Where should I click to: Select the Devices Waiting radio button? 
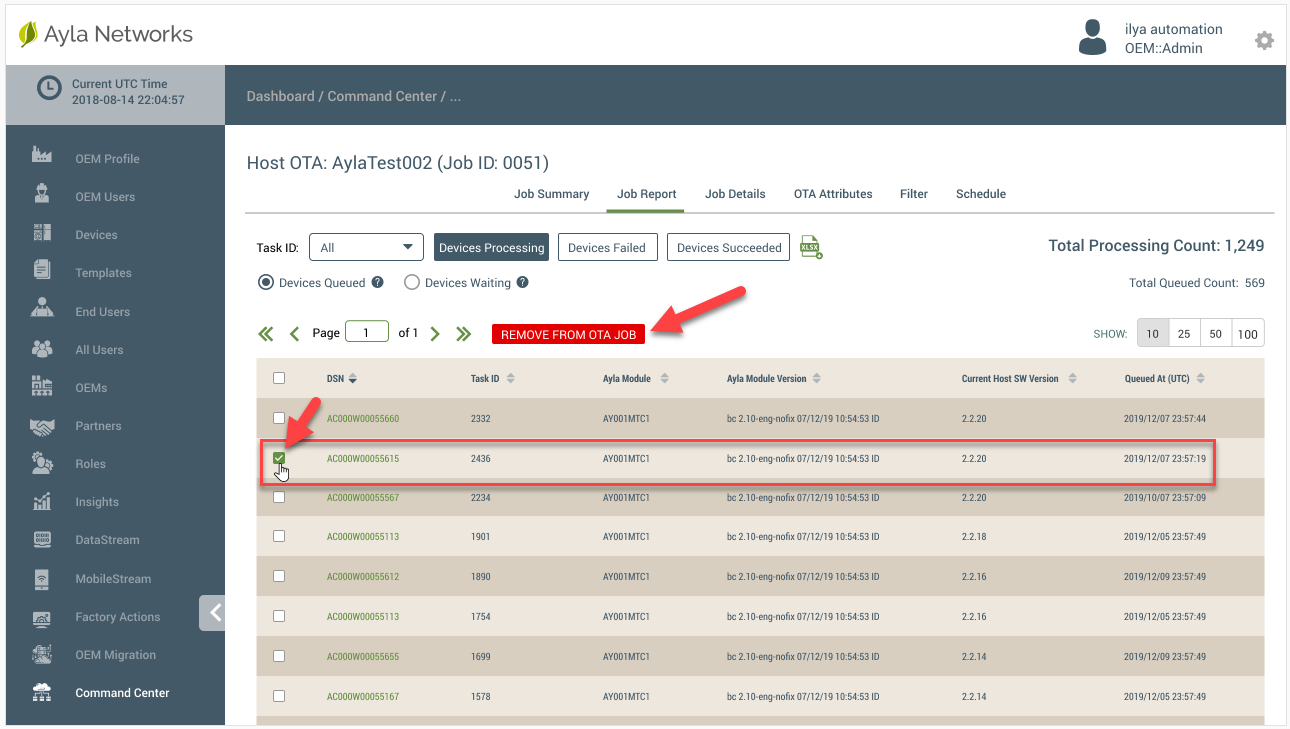(x=411, y=283)
